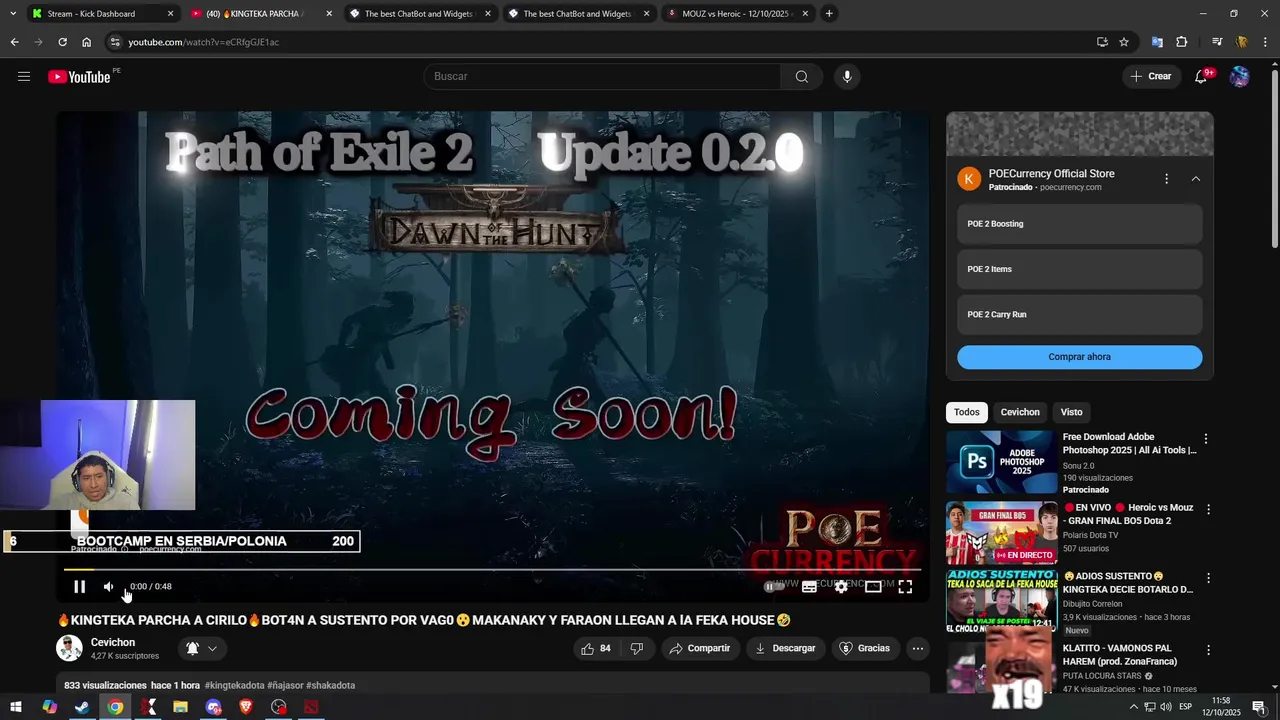Open the notifications bell in the YouTube header

tap(1201, 77)
